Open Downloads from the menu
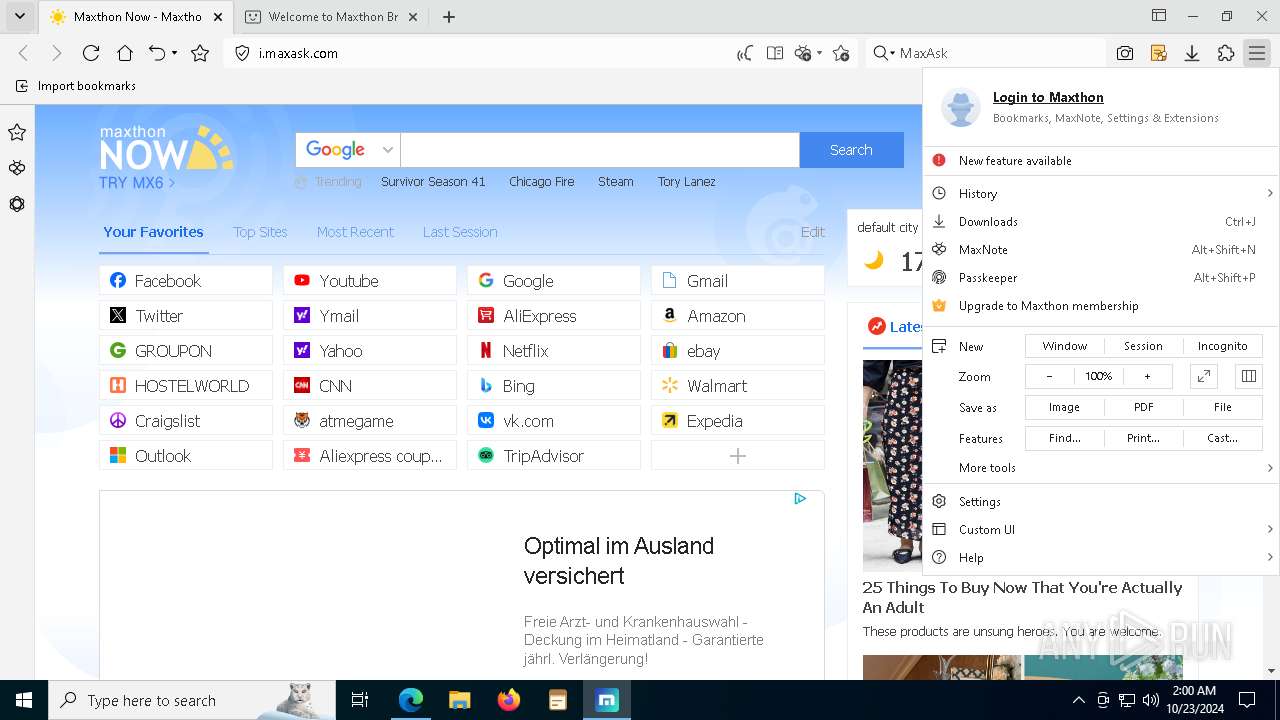The width and height of the screenshot is (1280, 720). [1101, 222]
